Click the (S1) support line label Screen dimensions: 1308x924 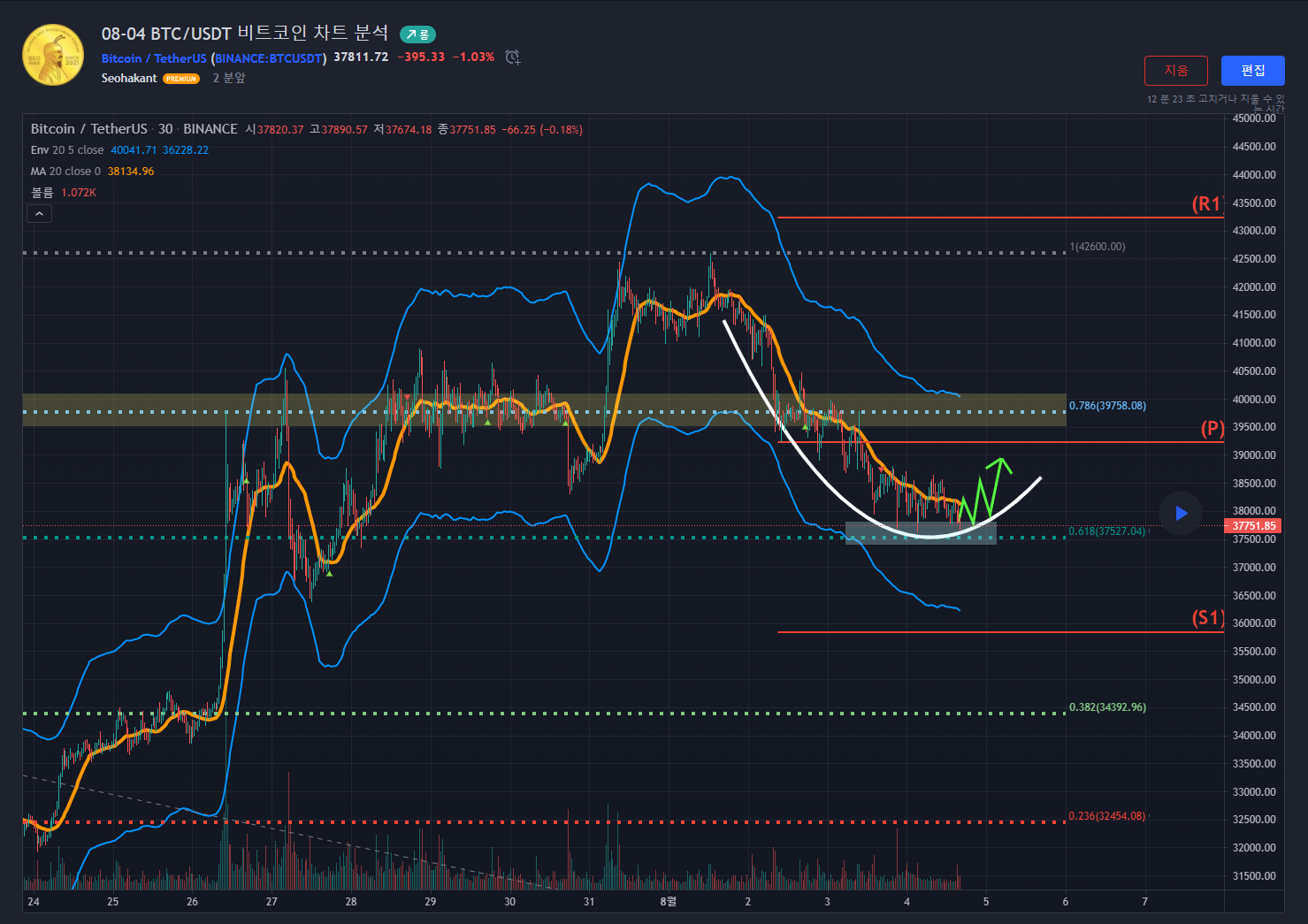pos(1207,618)
